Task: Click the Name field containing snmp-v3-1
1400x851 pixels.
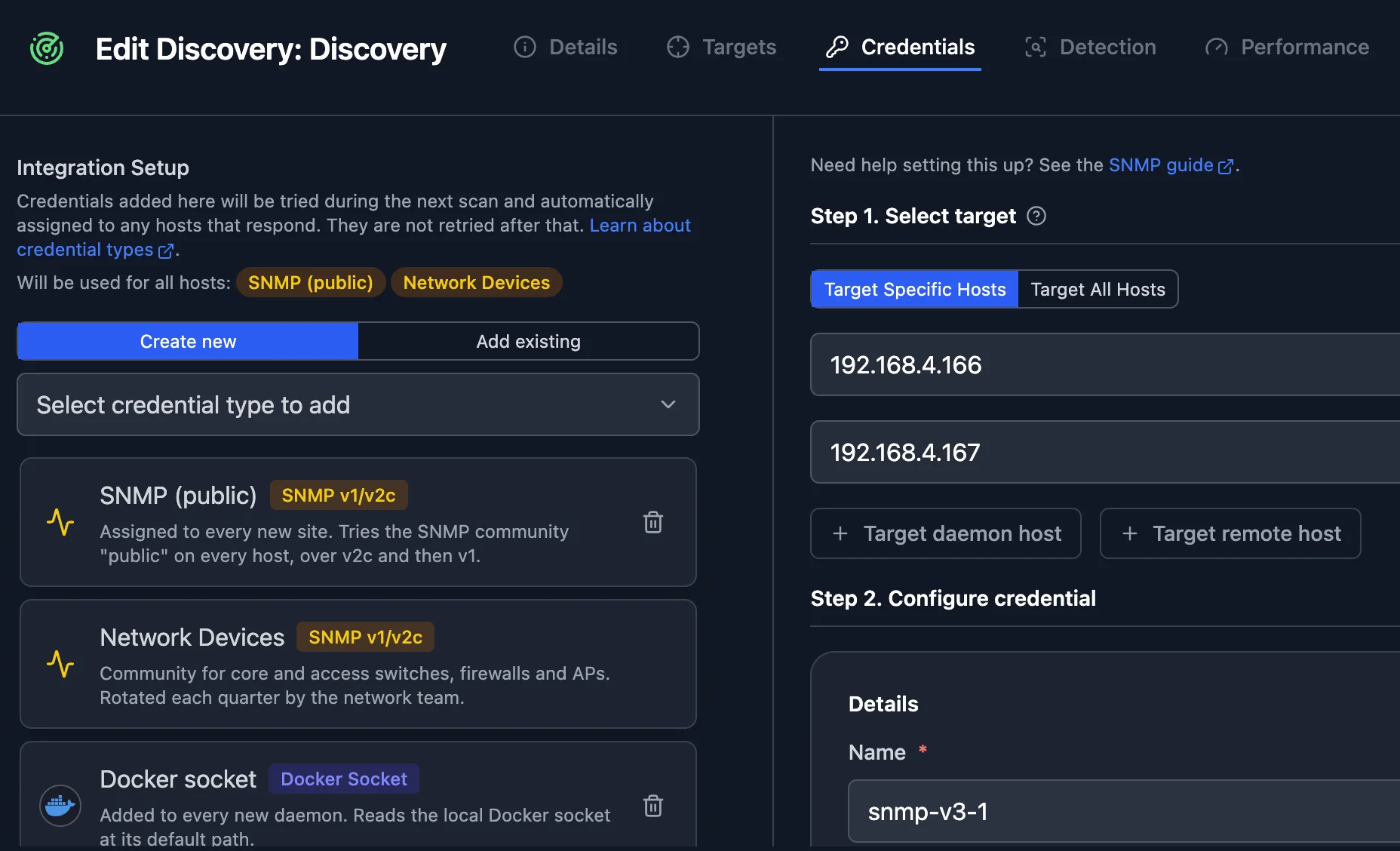Action: coord(1124,812)
